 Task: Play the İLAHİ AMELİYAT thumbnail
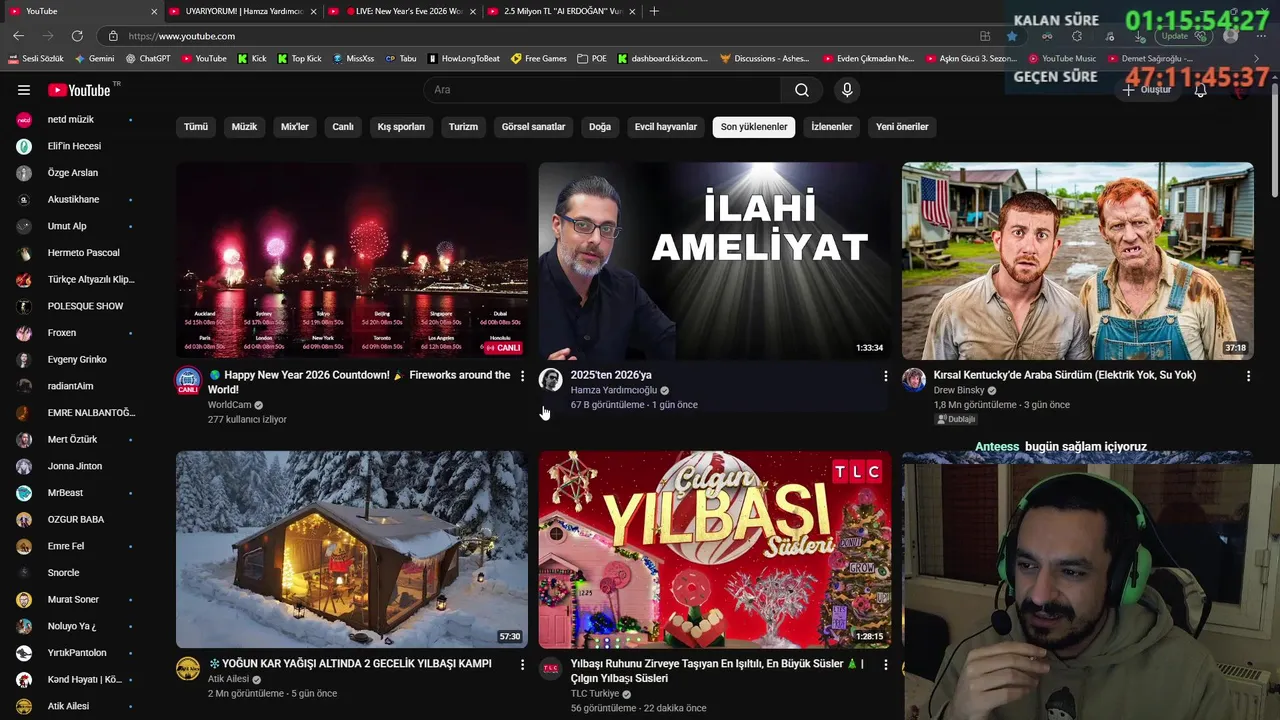coord(715,260)
